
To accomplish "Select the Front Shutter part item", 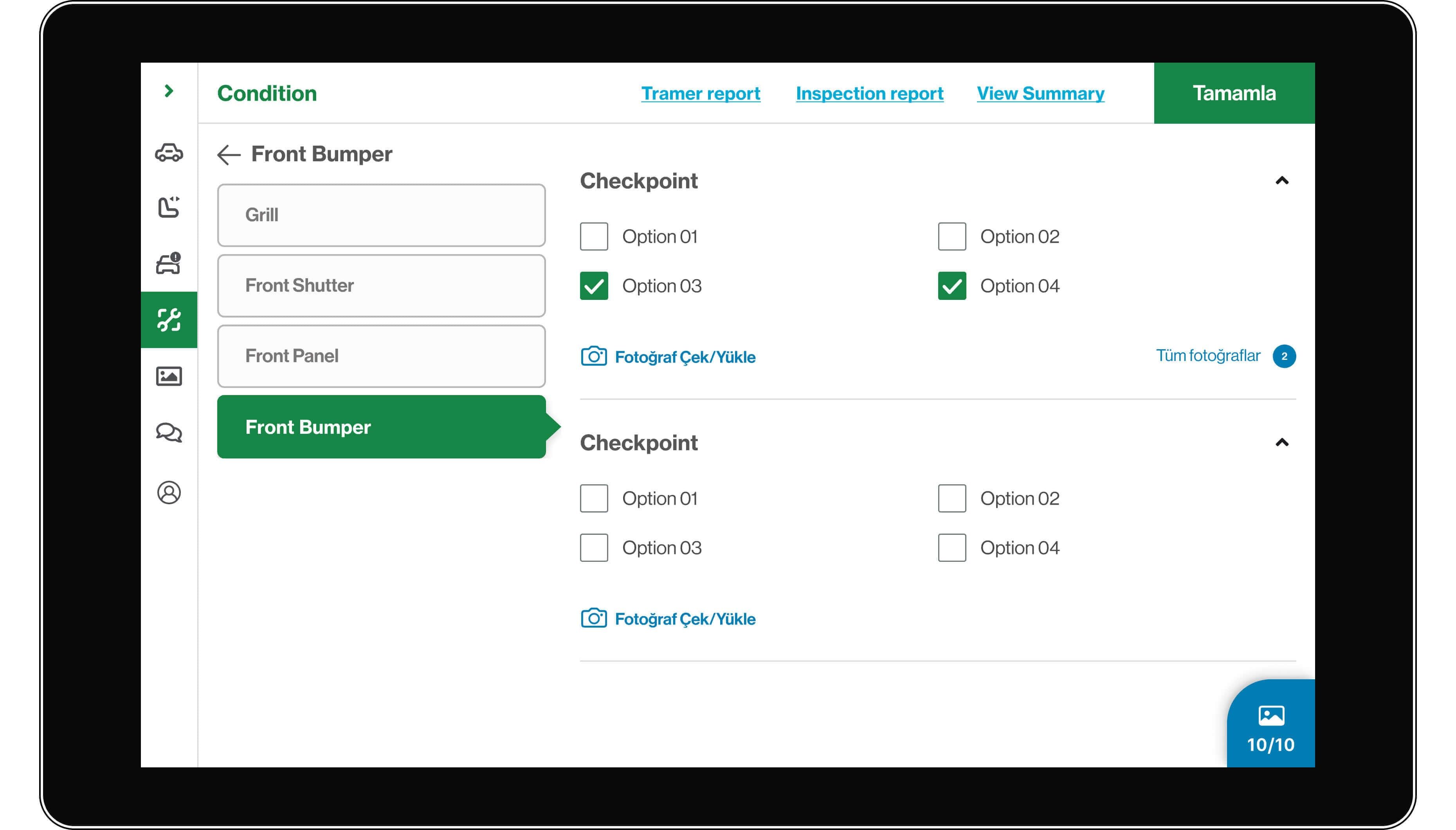I will [381, 285].
